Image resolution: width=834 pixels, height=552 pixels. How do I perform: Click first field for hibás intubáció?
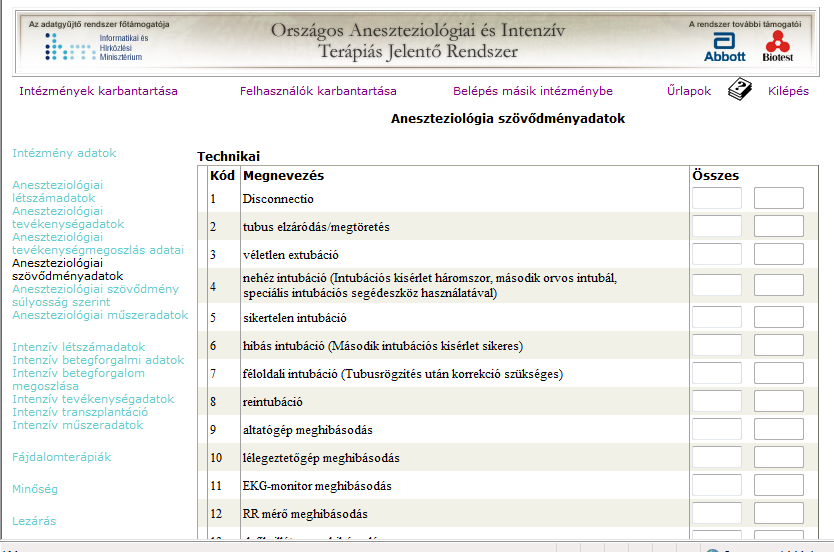[x=716, y=345]
